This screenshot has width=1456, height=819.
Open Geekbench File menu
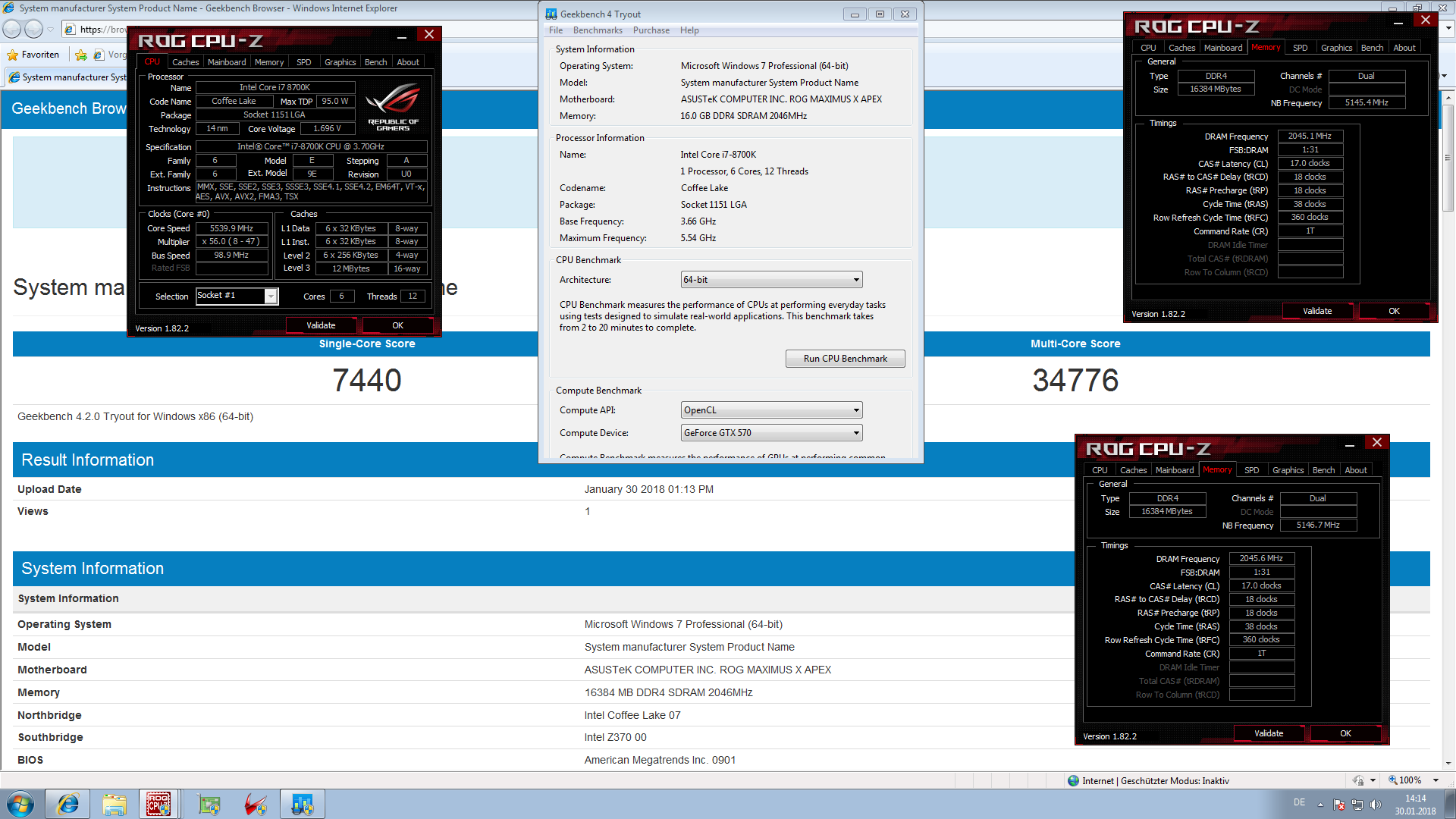(556, 30)
